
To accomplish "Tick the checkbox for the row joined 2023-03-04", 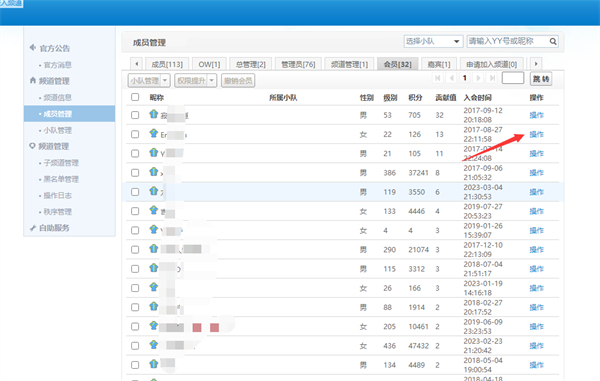I will [135, 192].
